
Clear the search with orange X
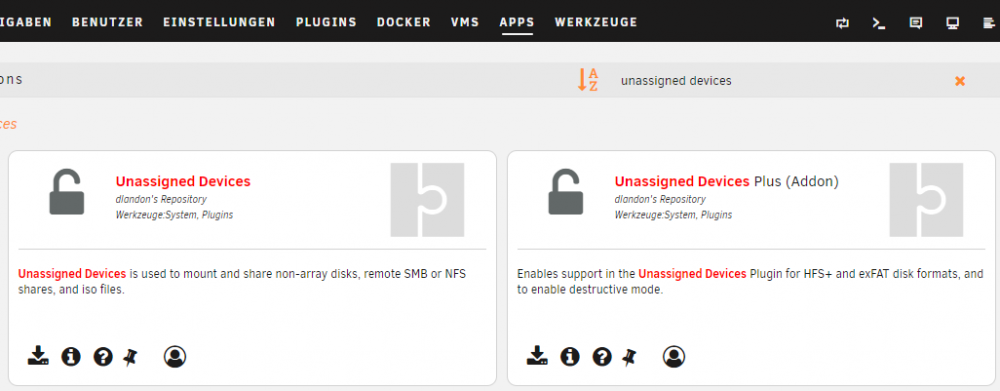tap(960, 81)
